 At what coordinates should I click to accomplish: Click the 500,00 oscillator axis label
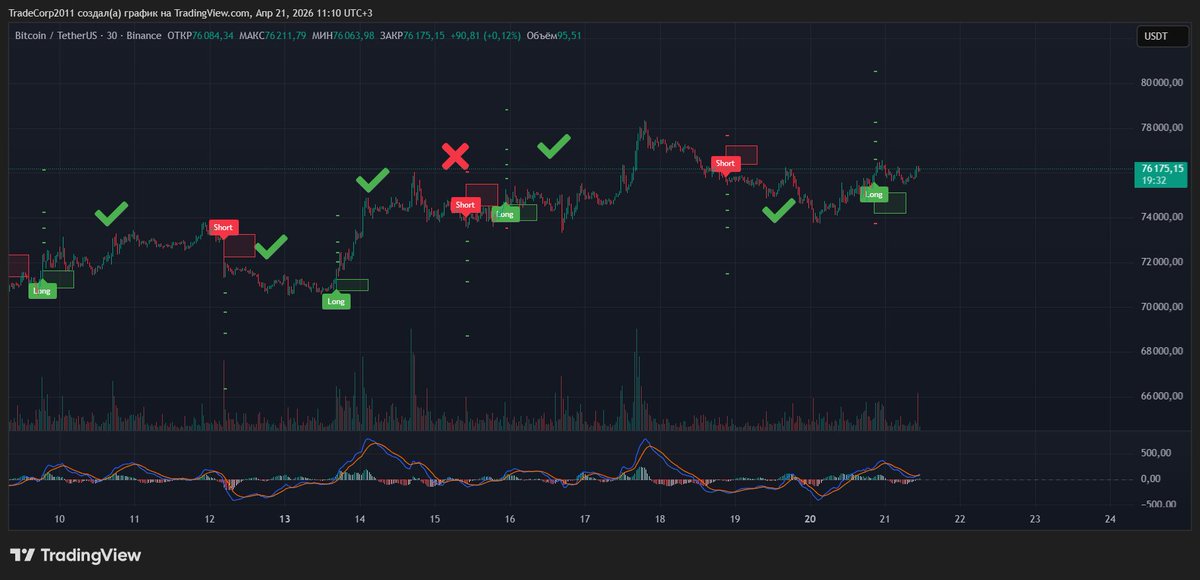pos(1156,453)
